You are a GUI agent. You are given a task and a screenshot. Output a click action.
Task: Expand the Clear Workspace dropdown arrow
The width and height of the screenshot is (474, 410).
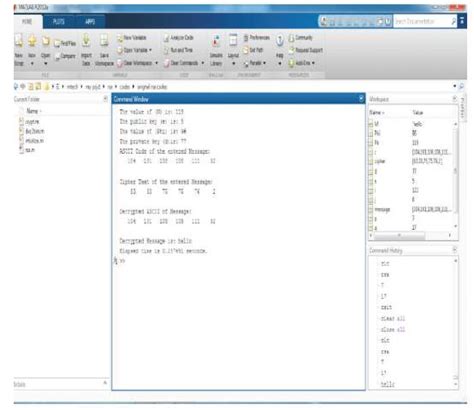tap(156, 63)
